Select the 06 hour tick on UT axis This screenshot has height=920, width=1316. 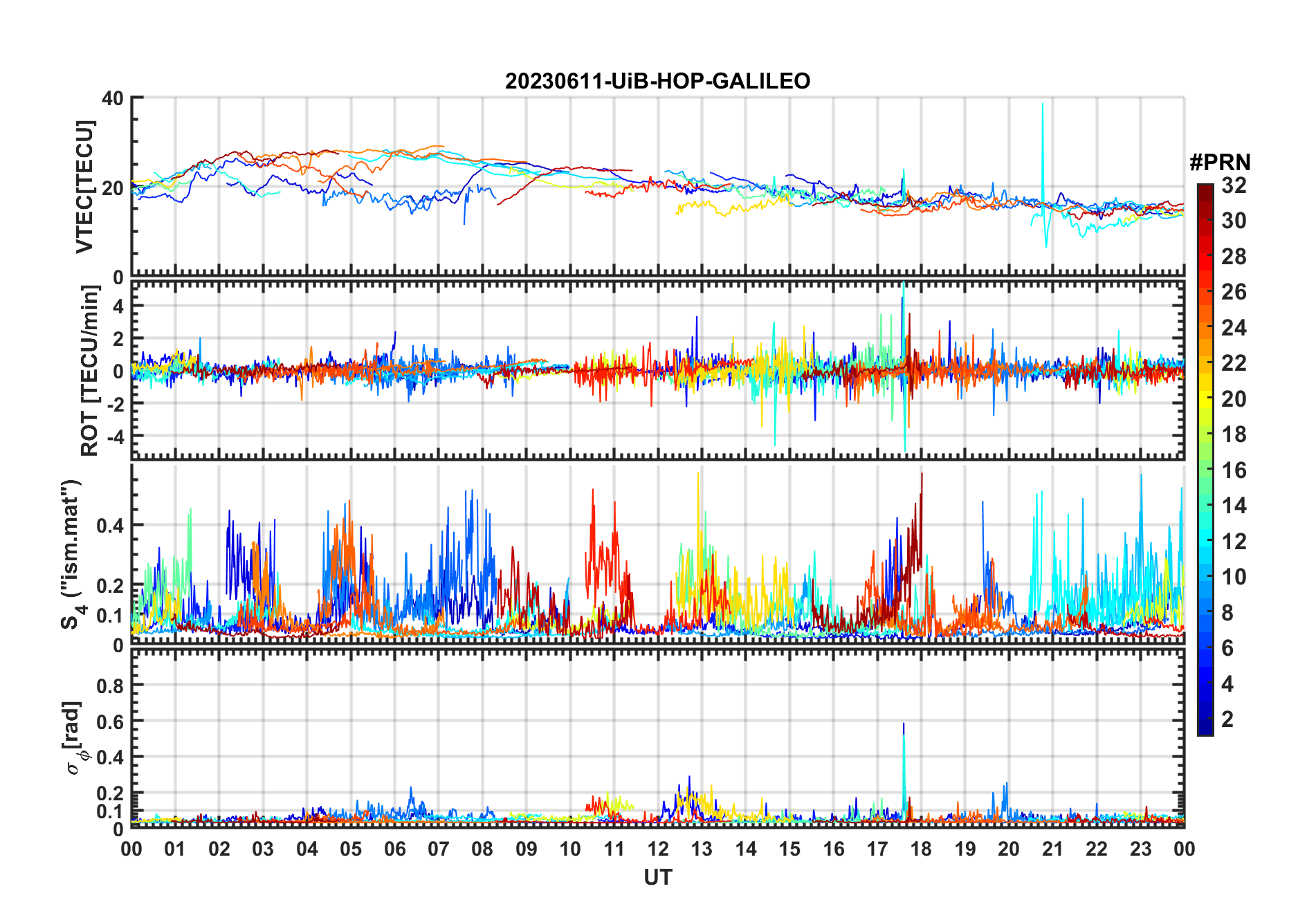(394, 849)
